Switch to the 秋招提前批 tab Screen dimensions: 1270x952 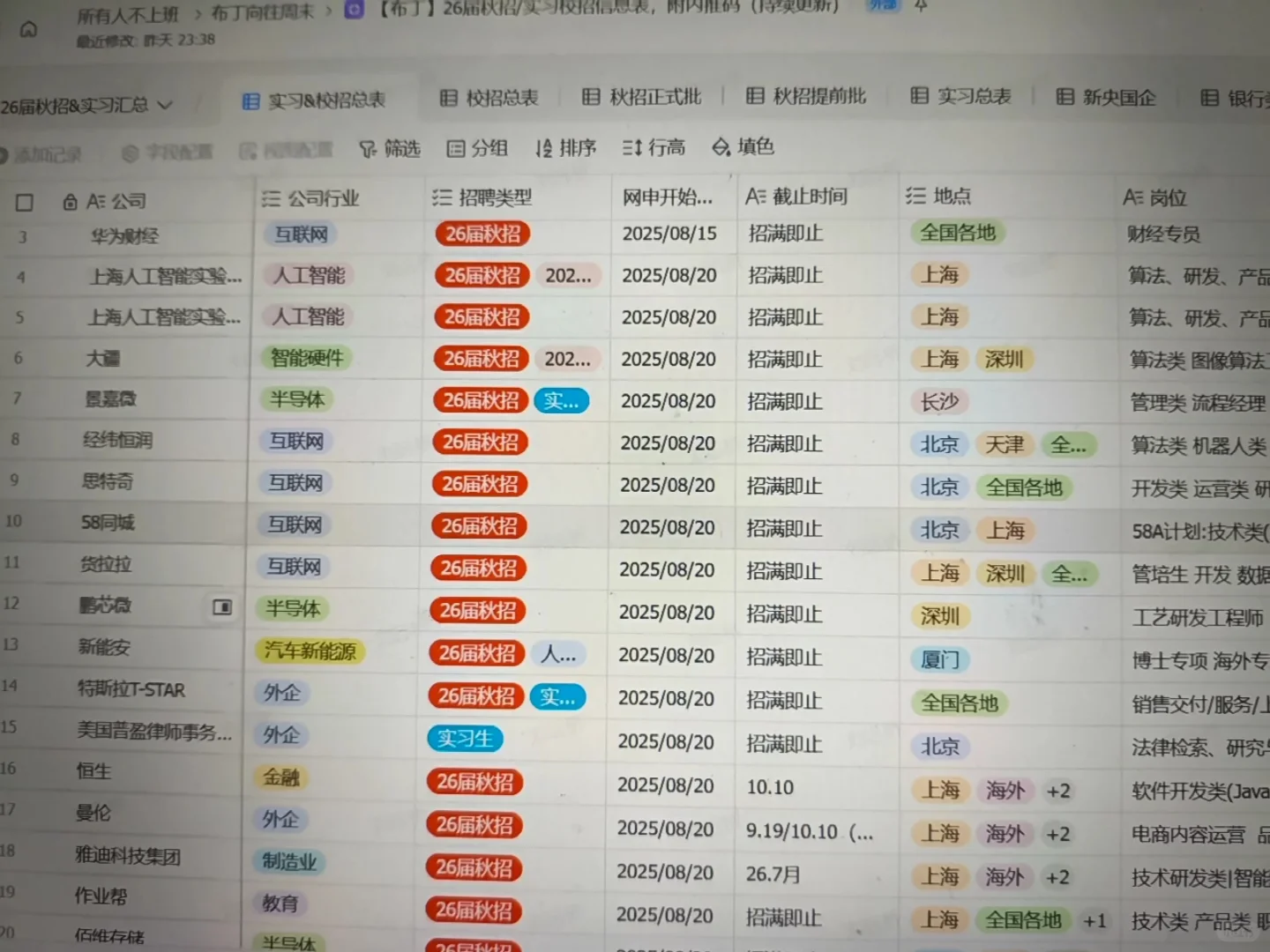coord(806,95)
